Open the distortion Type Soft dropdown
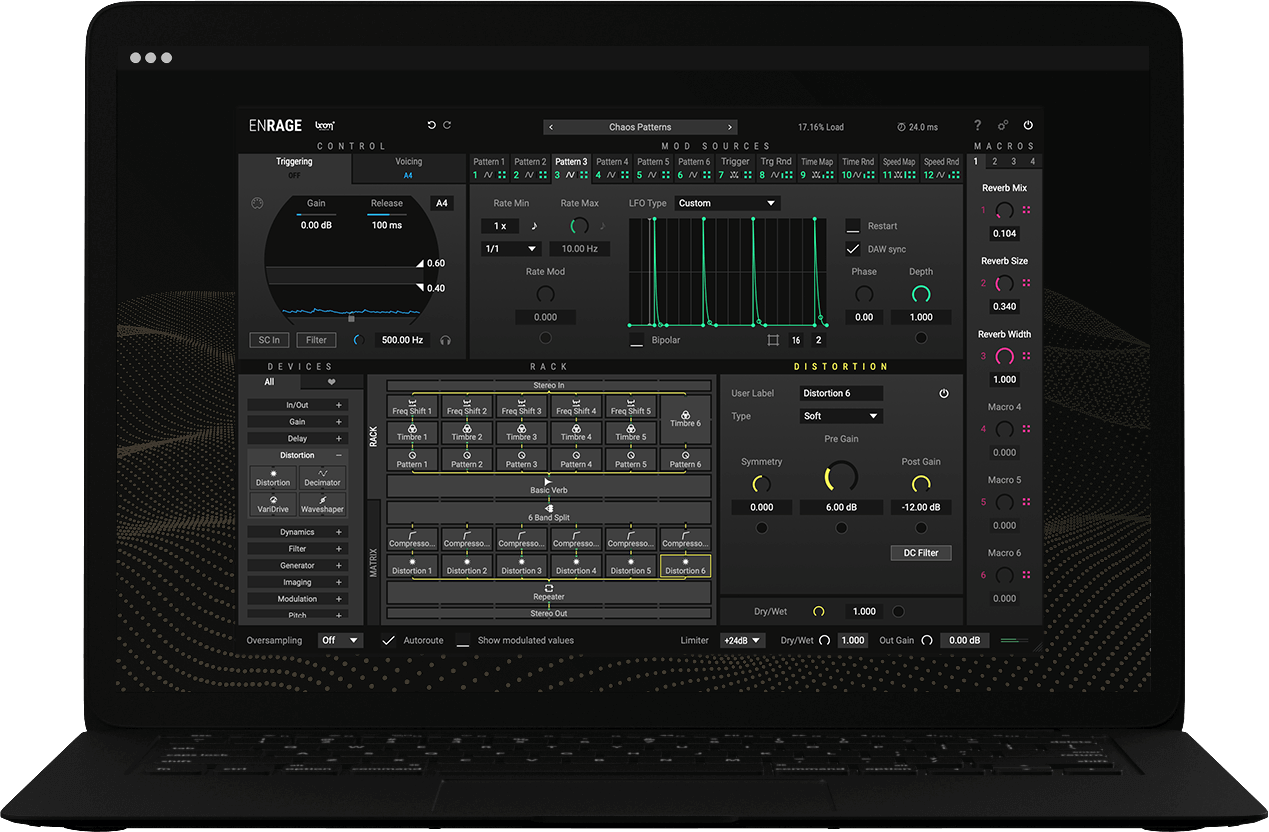This screenshot has width=1269, height=832. tap(841, 416)
